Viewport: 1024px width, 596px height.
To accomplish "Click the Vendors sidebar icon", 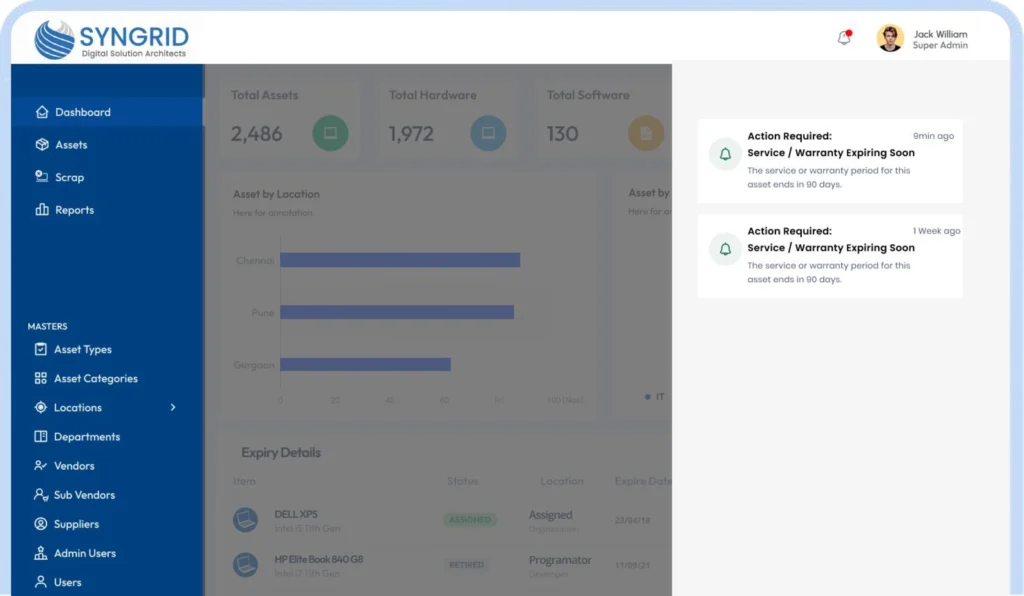I will (40, 466).
